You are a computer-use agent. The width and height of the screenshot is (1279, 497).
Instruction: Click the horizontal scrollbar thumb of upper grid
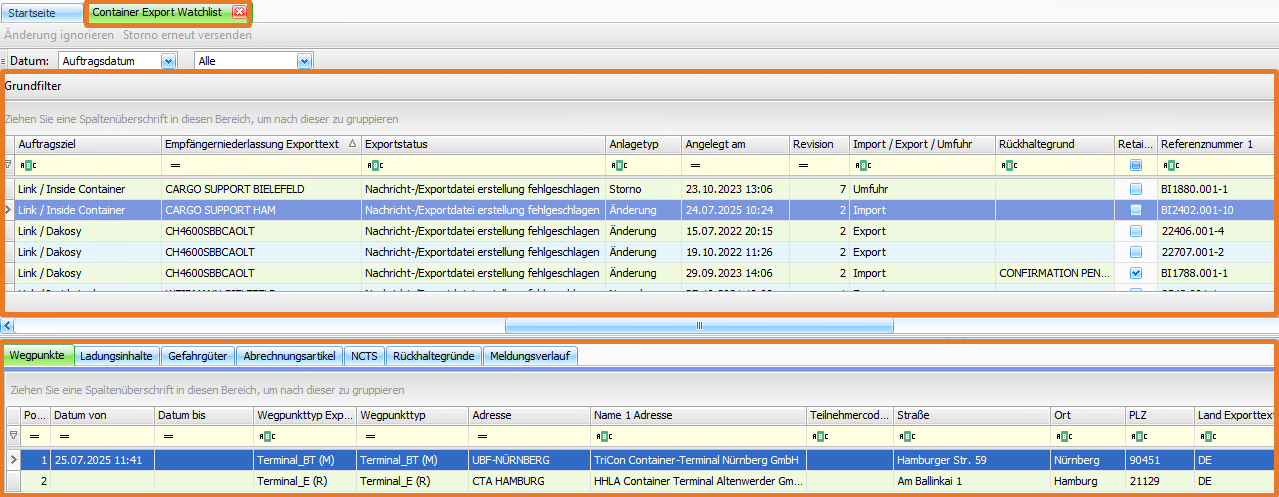click(699, 325)
